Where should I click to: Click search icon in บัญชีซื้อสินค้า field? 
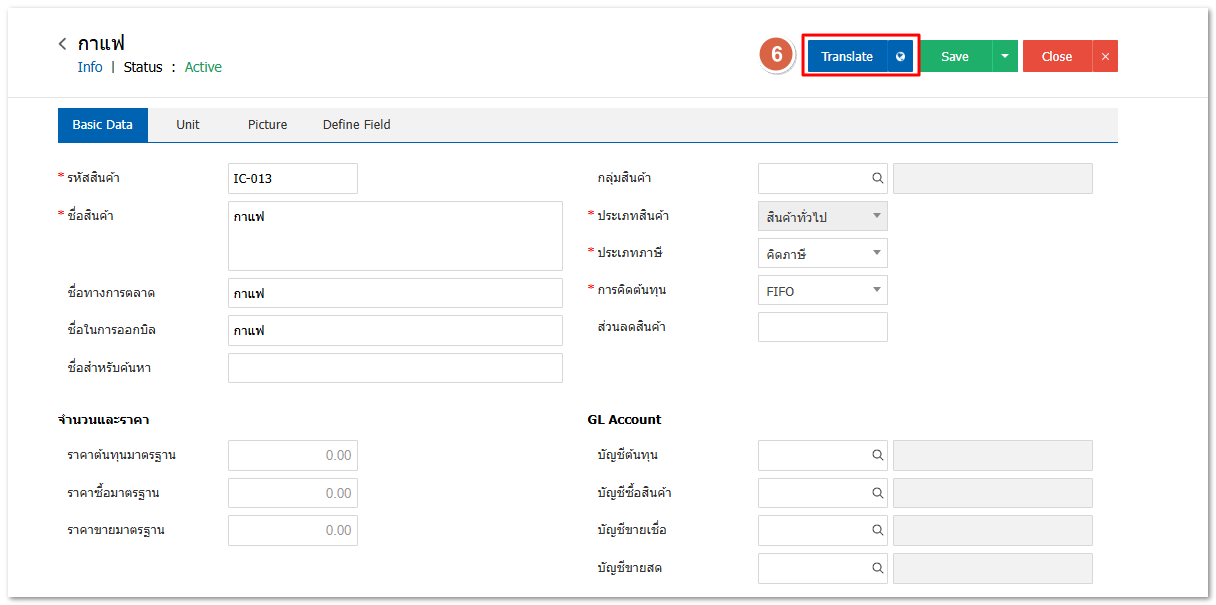(877, 493)
